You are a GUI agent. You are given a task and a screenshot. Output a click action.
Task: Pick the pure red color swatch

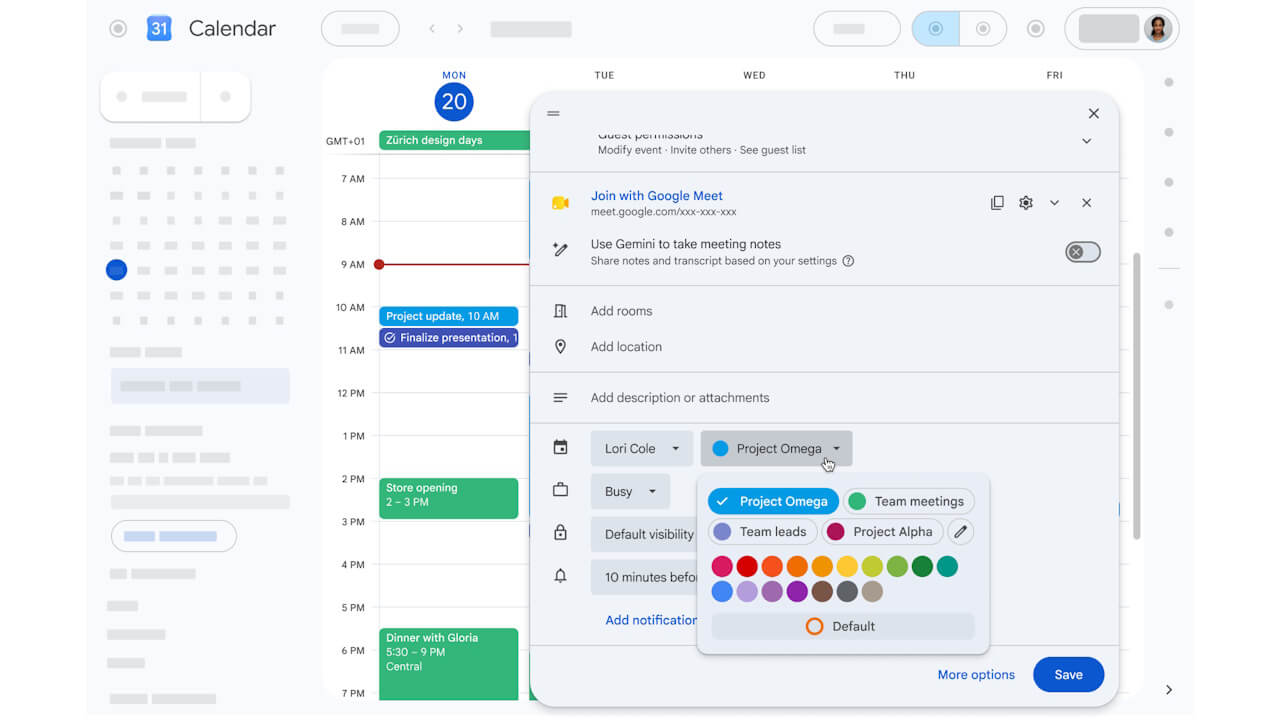747,567
